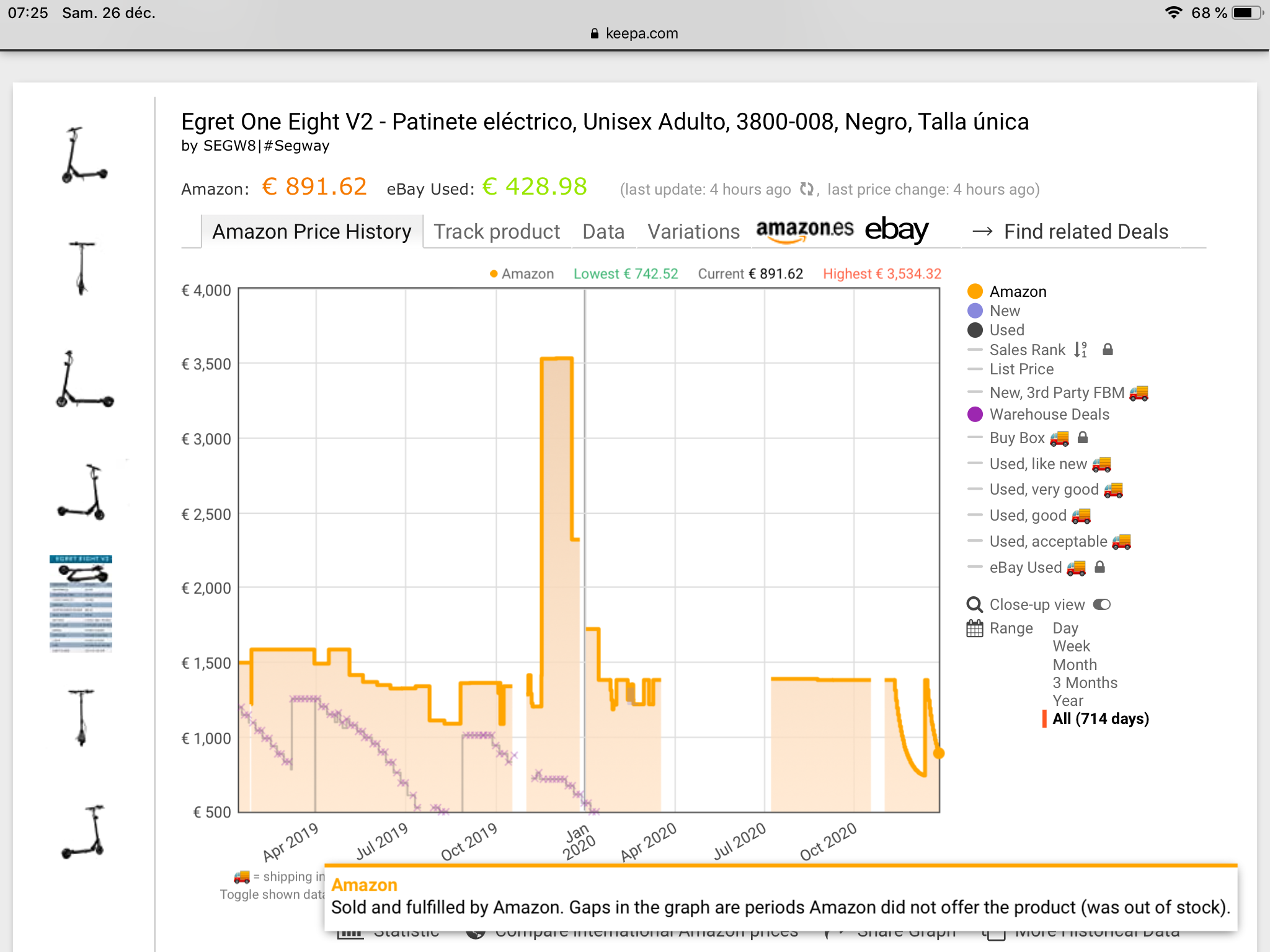1270x952 pixels.
Task: Toggle the Close-up view switch
Action: (1101, 604)
